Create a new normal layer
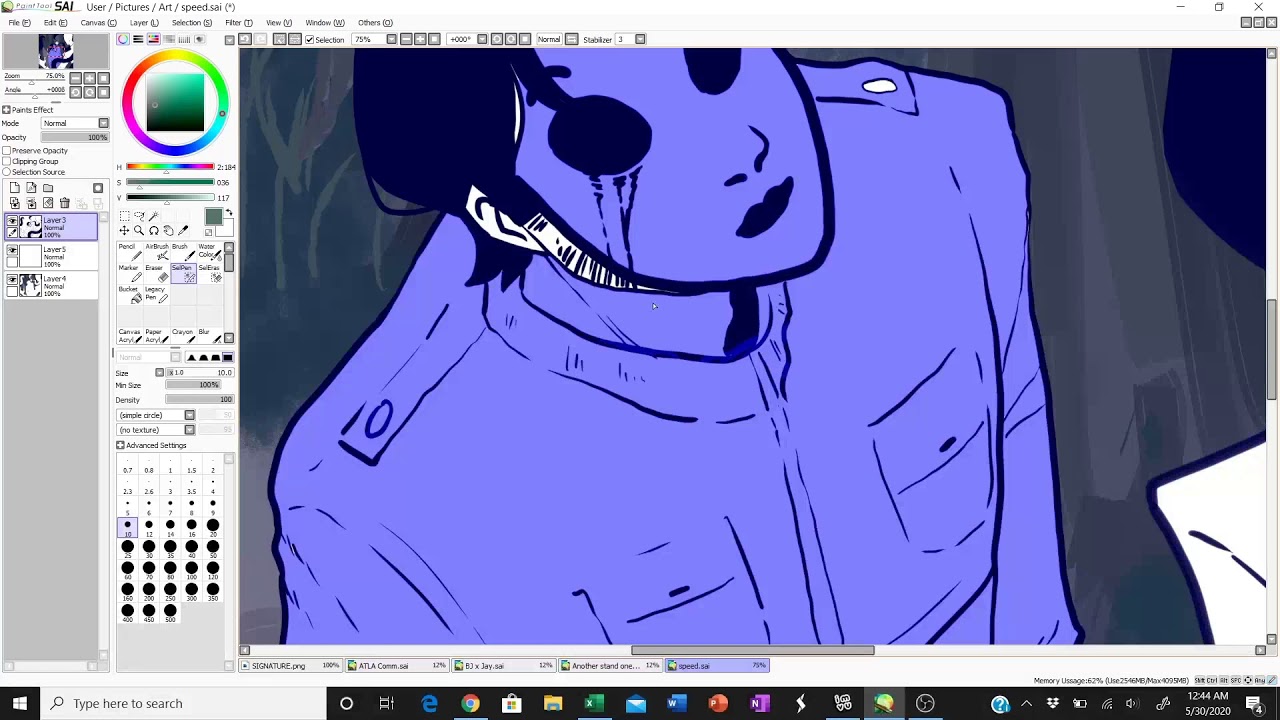Image resolution: width=1280 pixels, height=720 pixels. [x=15, y=188]
